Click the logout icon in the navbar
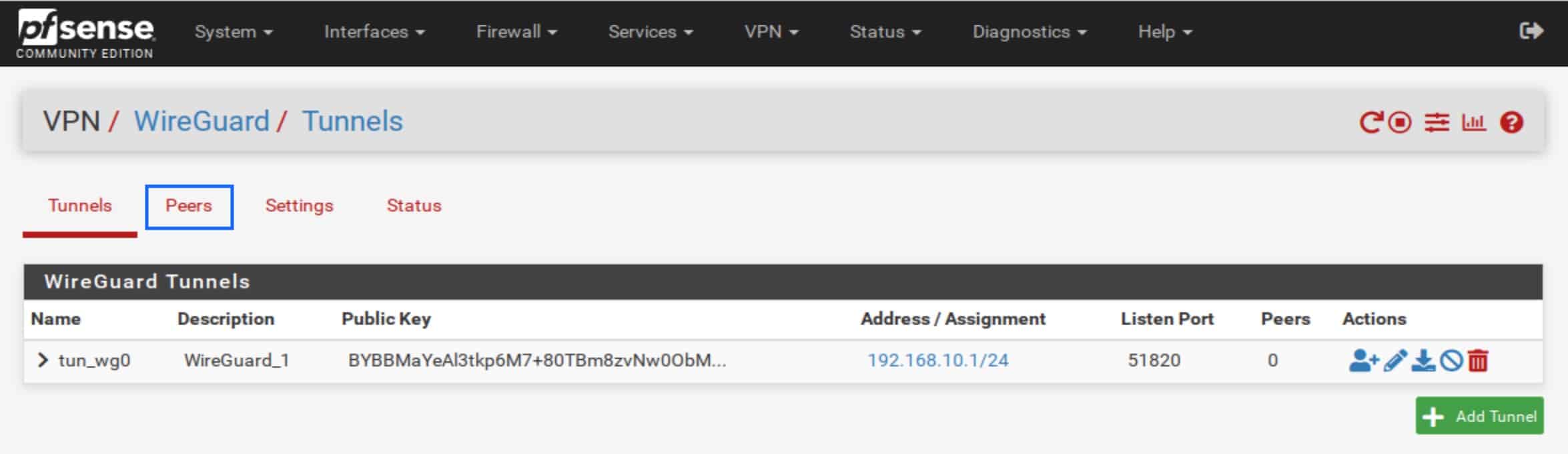 pyautogui.click(x=1531, y=31)
